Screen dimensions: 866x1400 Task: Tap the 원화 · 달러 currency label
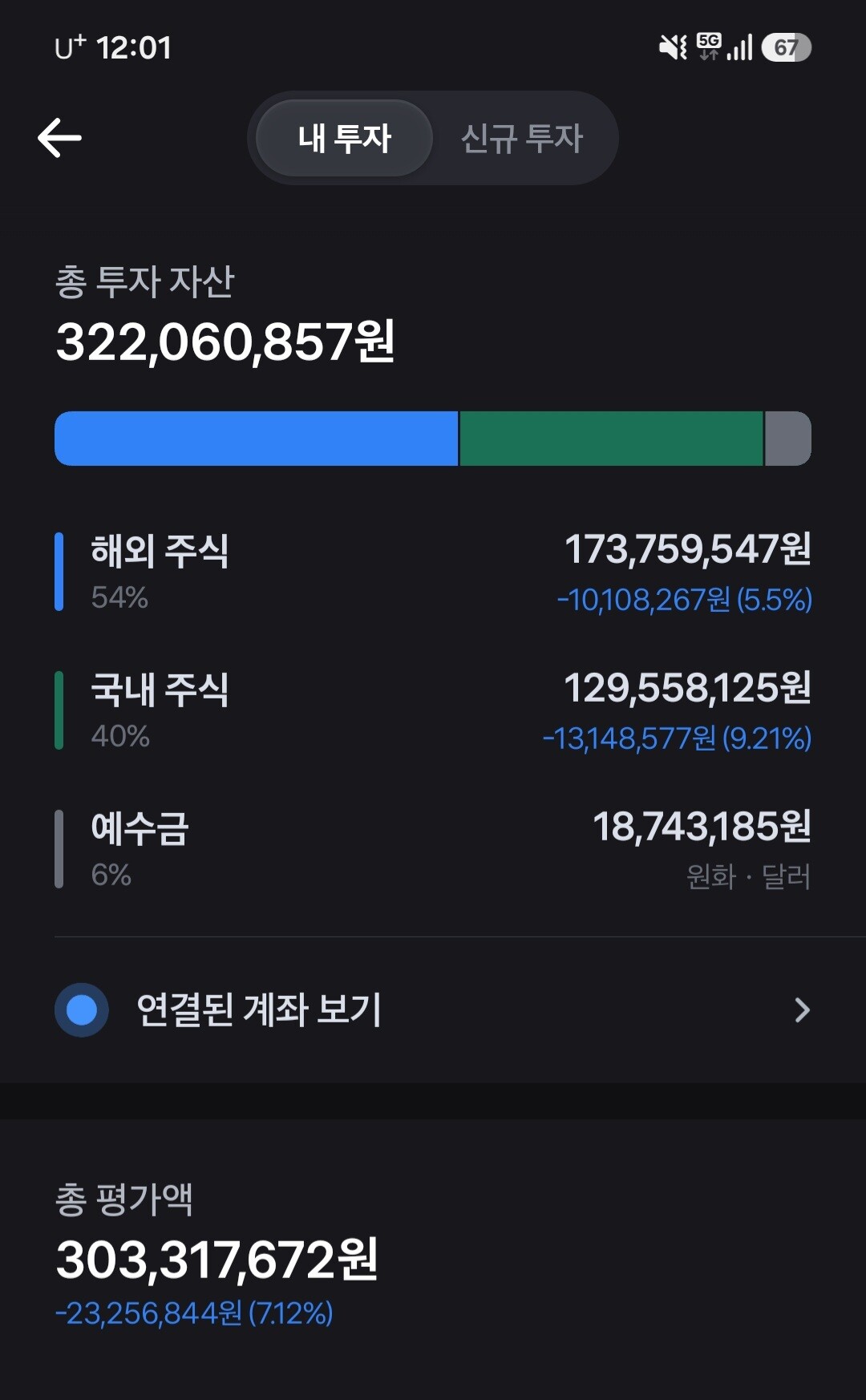click(748, 876)
